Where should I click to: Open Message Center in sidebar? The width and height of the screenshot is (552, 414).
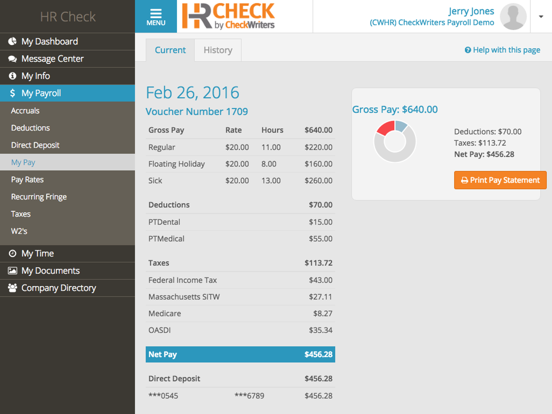point(67,59)
